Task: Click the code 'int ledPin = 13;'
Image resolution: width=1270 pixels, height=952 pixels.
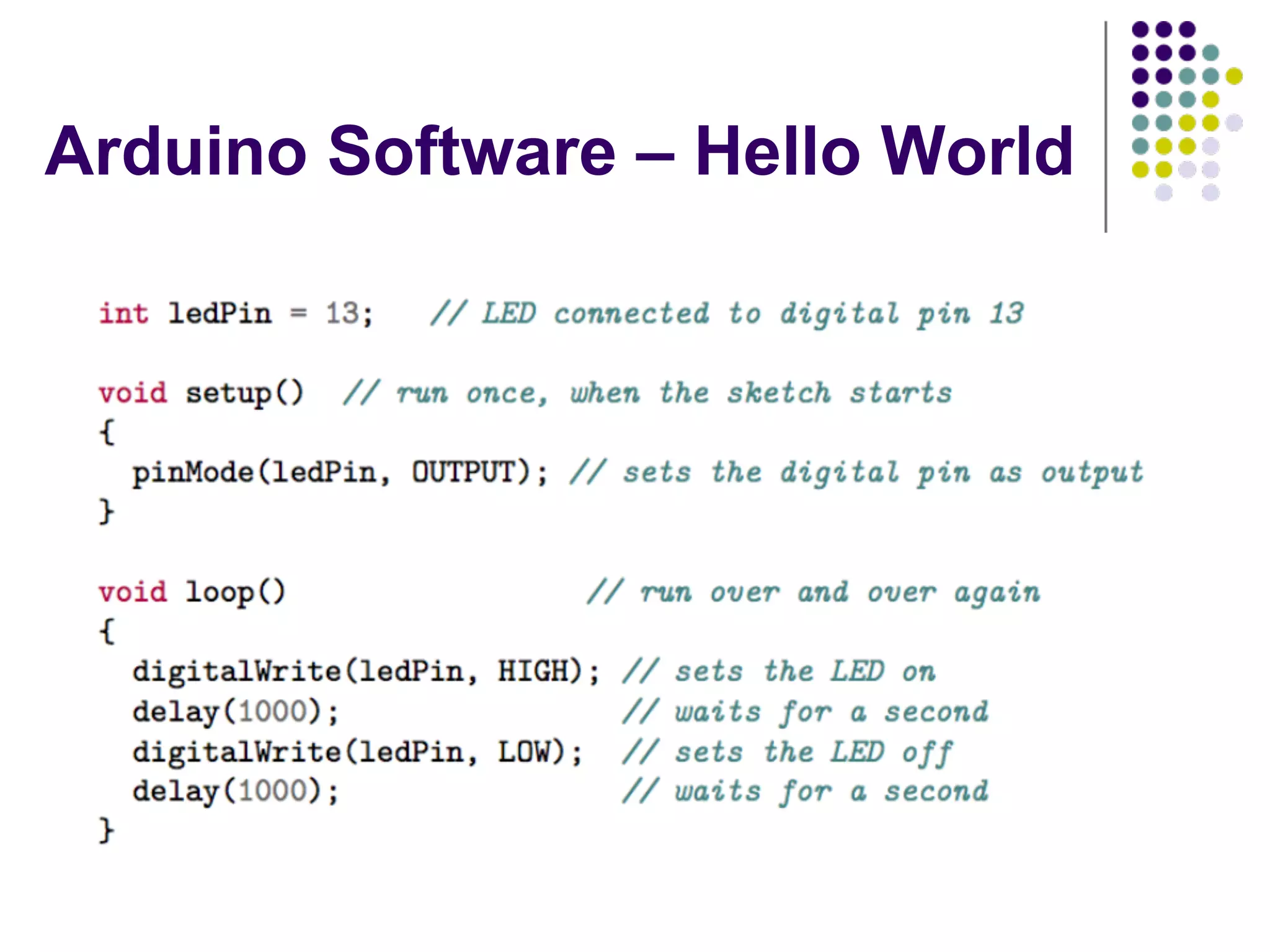Action: [236, 314]
